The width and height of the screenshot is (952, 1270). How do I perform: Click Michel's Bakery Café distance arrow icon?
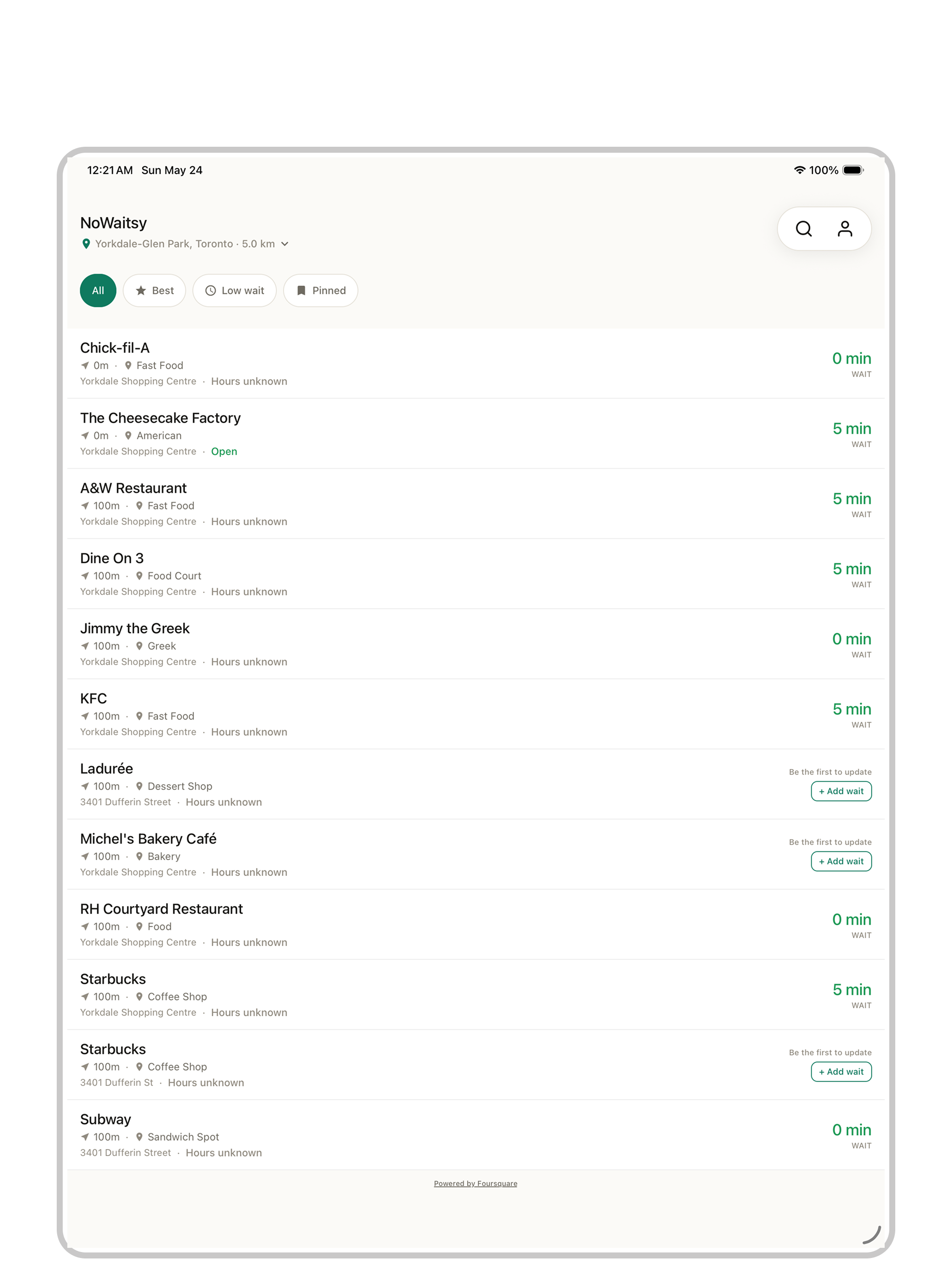tap(85, 856)
